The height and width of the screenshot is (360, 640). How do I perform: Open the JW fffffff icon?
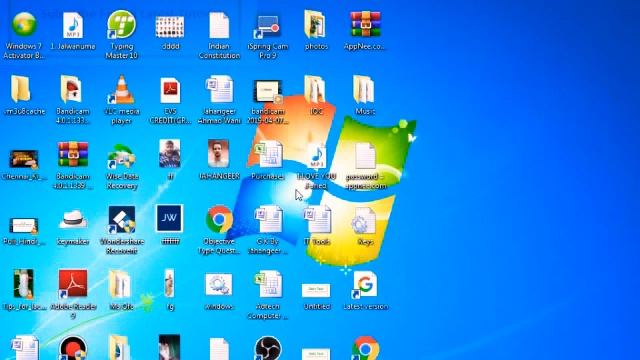(x=170, y=218)
